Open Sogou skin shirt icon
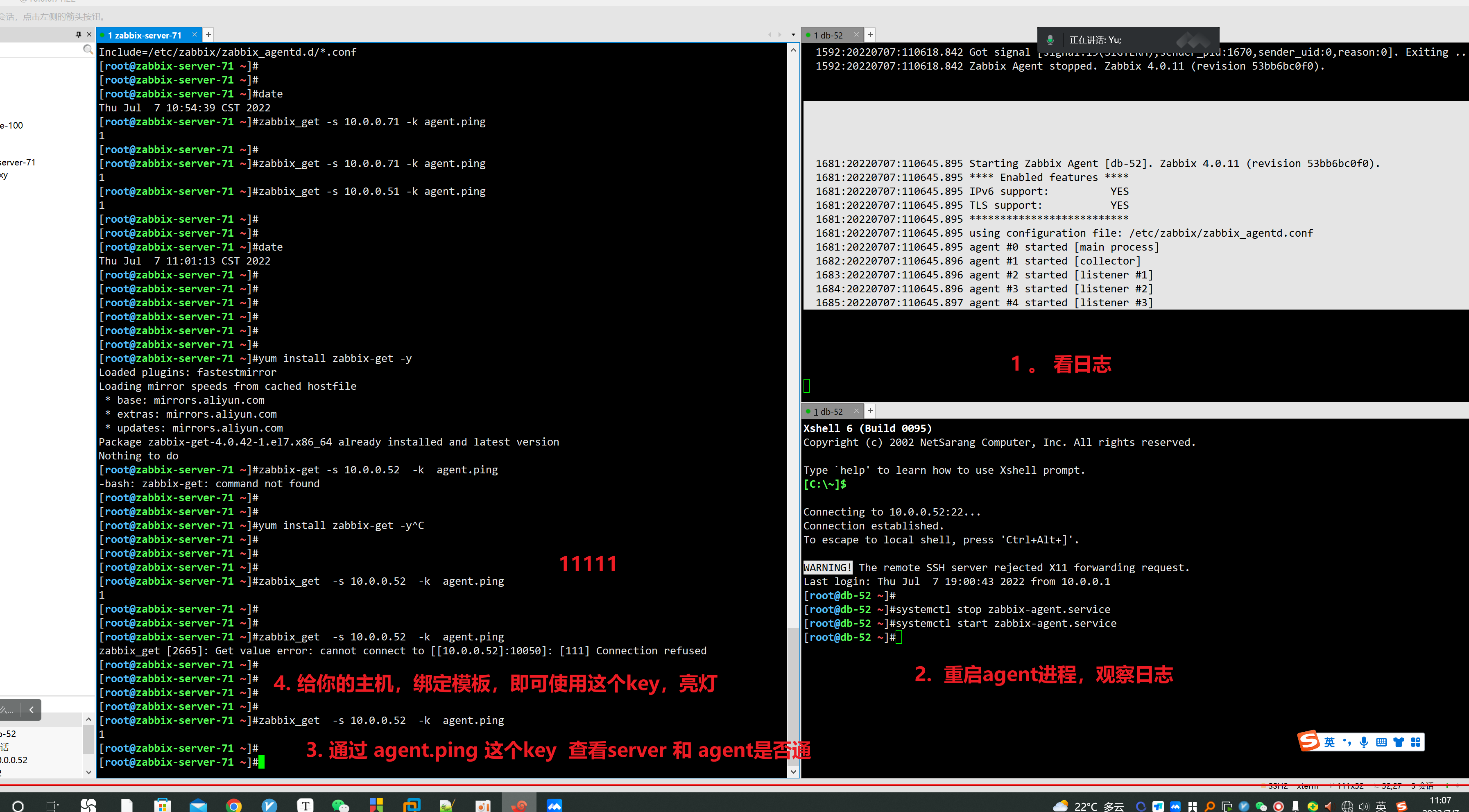The image size is (1469, 812). [1398, 742]
